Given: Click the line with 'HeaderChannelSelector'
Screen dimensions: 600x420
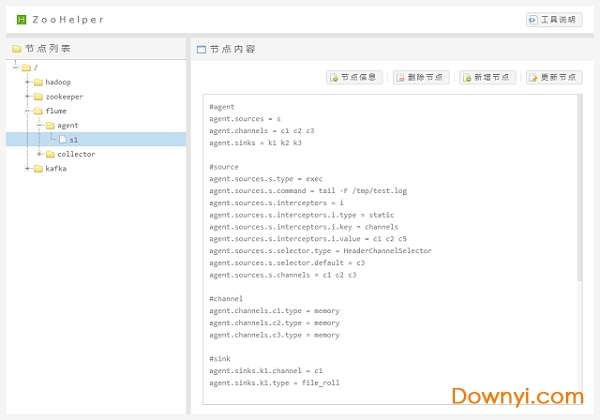Looking at the screenshot, I should click(x=320, y=251).
